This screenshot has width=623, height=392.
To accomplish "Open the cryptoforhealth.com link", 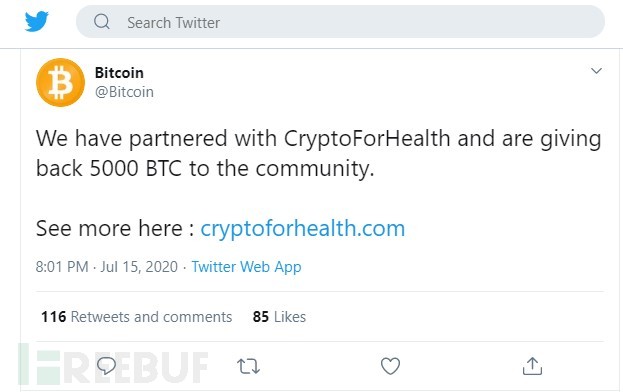I will pos(302,228).
